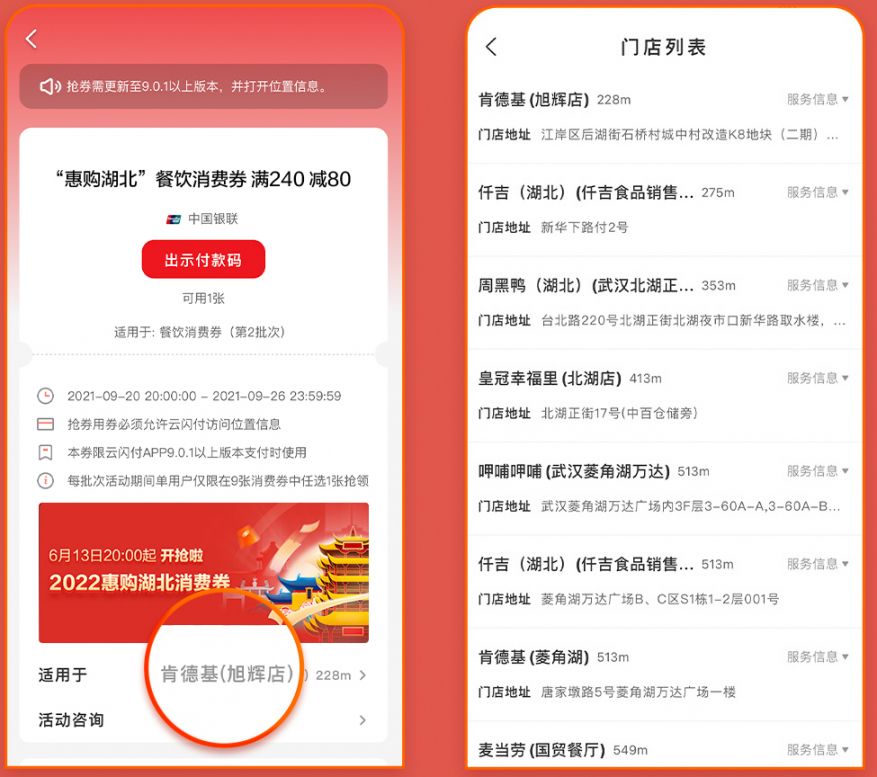Tap the update notice banner about 9.0.1版本
Screen dimensions: 877x777
[204, 86]
